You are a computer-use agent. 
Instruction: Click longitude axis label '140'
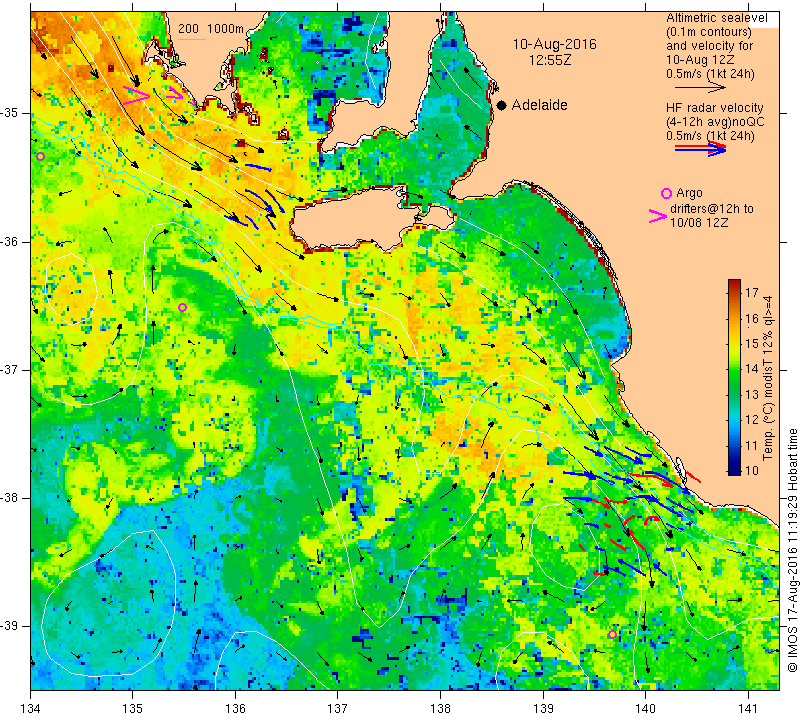645,709
